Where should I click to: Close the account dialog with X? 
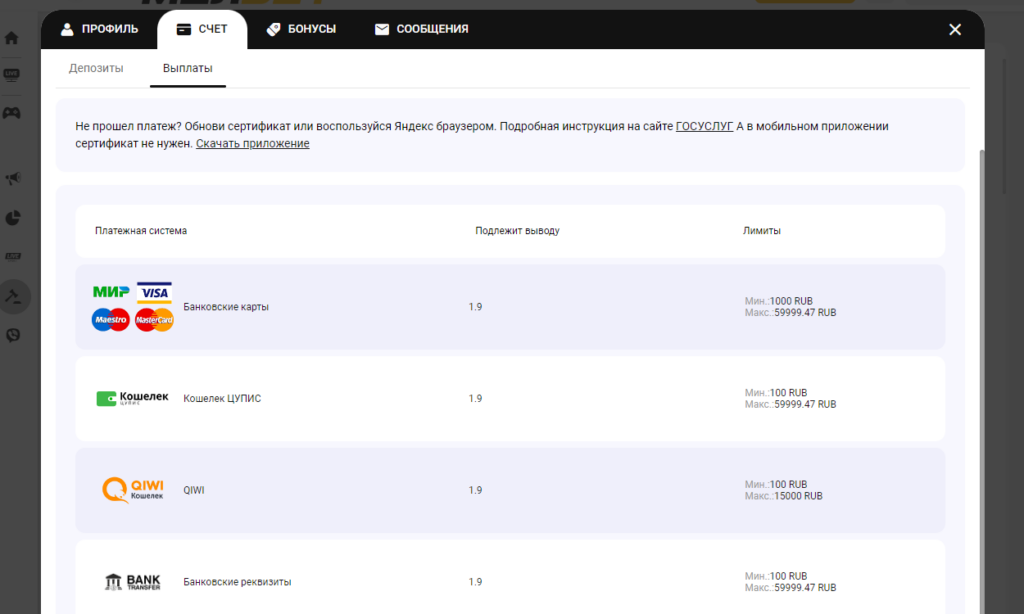click(x=955, y=29)
